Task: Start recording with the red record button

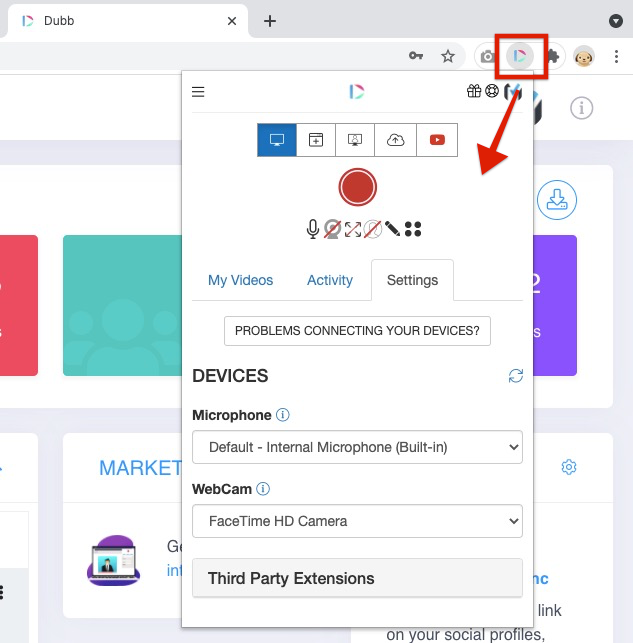Action: pyautogui.click(x=357, y=187)
